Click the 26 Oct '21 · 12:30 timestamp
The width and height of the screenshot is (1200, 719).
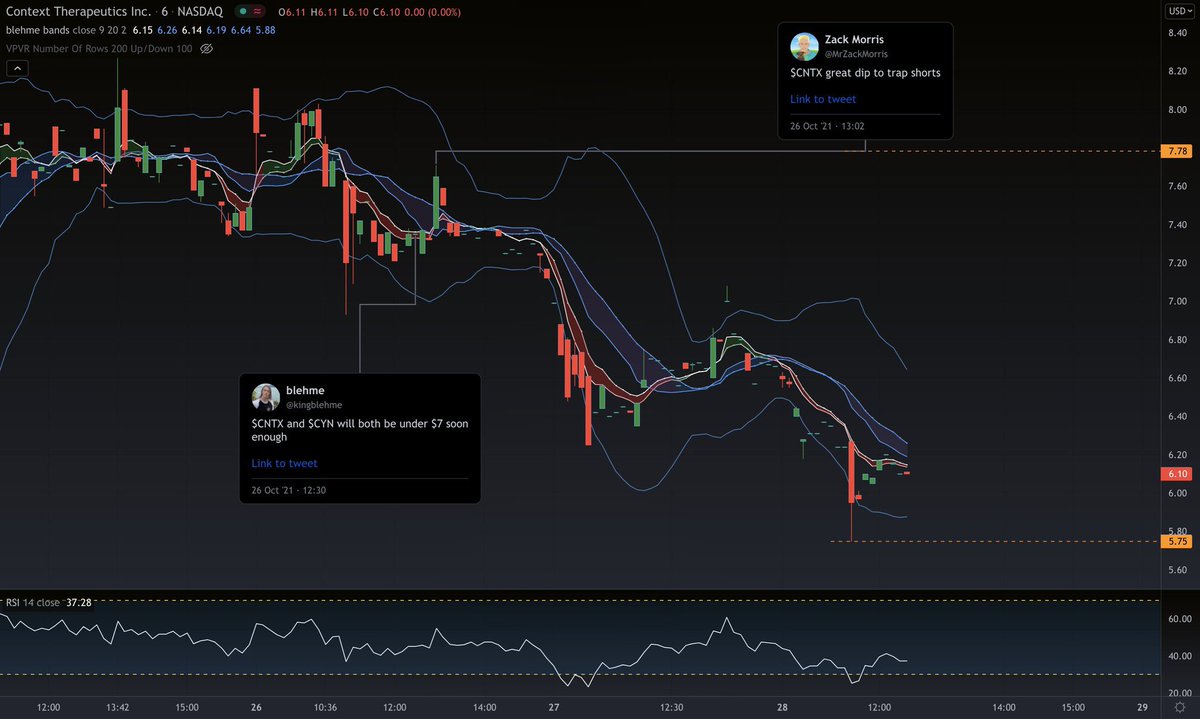(288, 490)
